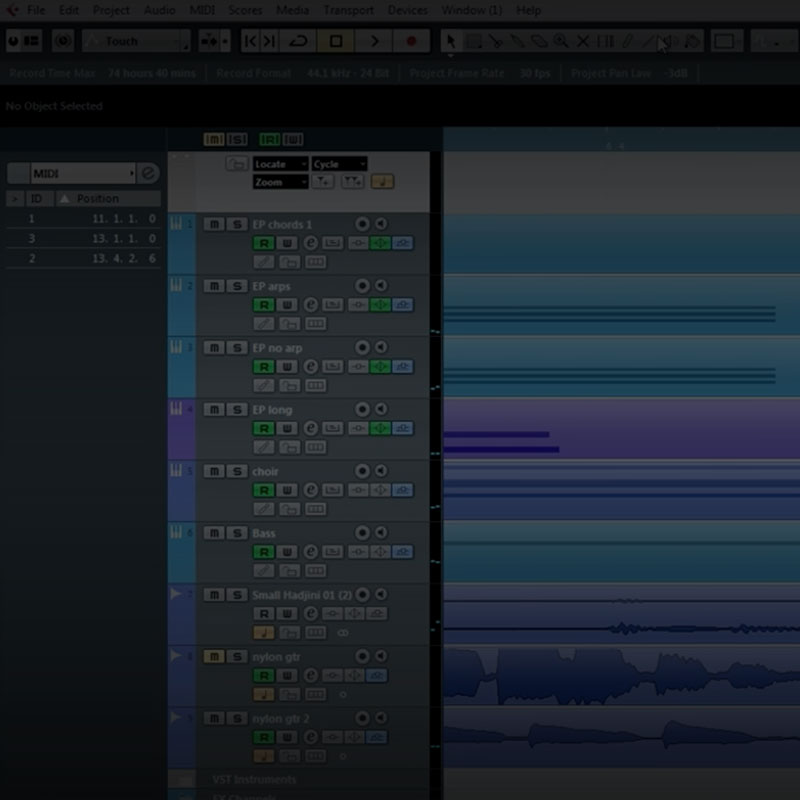Screen dimensions: 800x800
Task: Open Edit Channel Settings for choir
Action: (x=310, y=490)
